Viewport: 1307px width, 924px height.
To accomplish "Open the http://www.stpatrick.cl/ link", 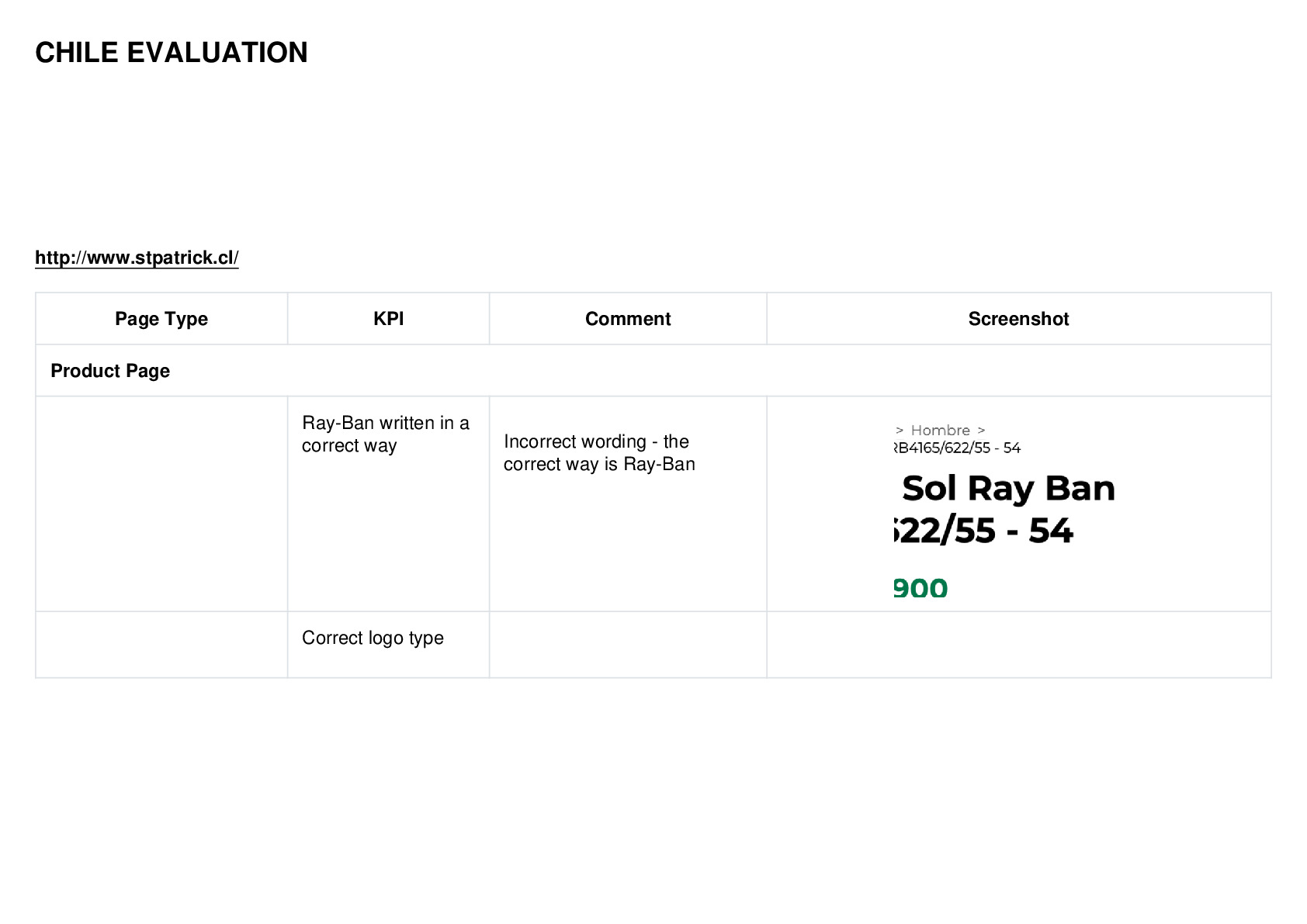I will point(137,258).
